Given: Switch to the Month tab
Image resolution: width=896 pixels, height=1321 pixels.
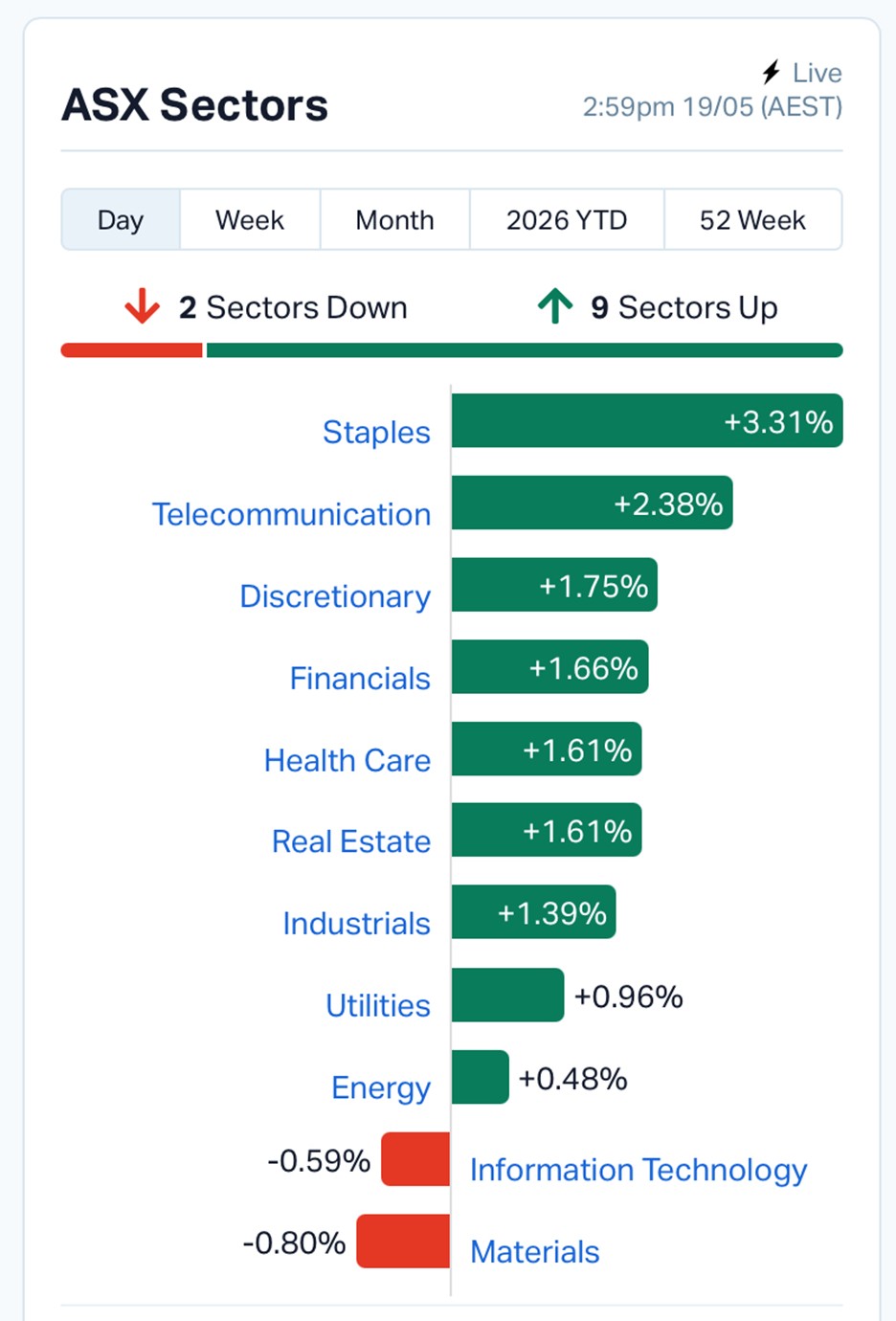Looking at the screenshot, I should [394, 220].
